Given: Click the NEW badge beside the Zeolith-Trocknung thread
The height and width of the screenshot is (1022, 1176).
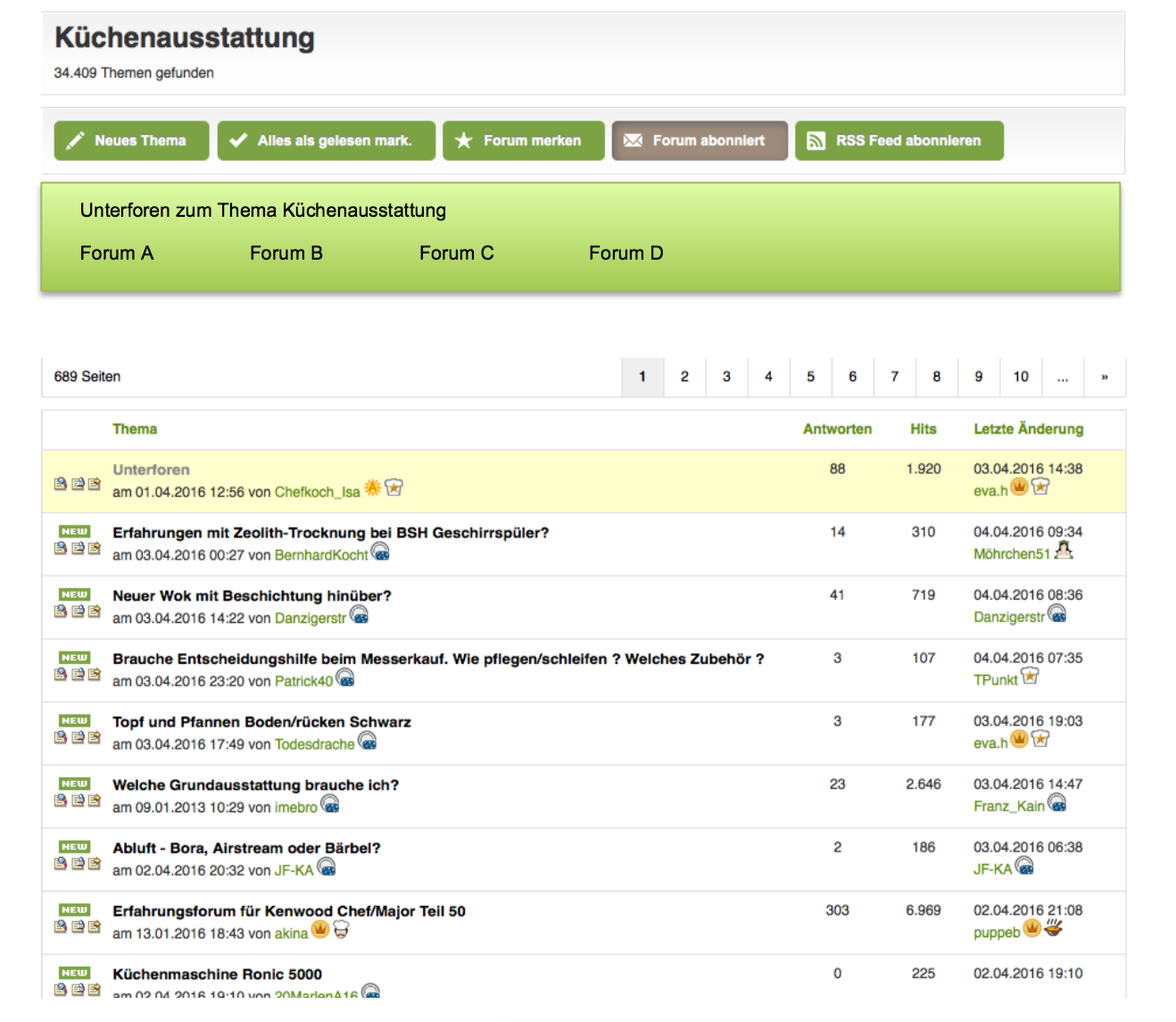Looking at the screenshot, I should click(75, 531).
